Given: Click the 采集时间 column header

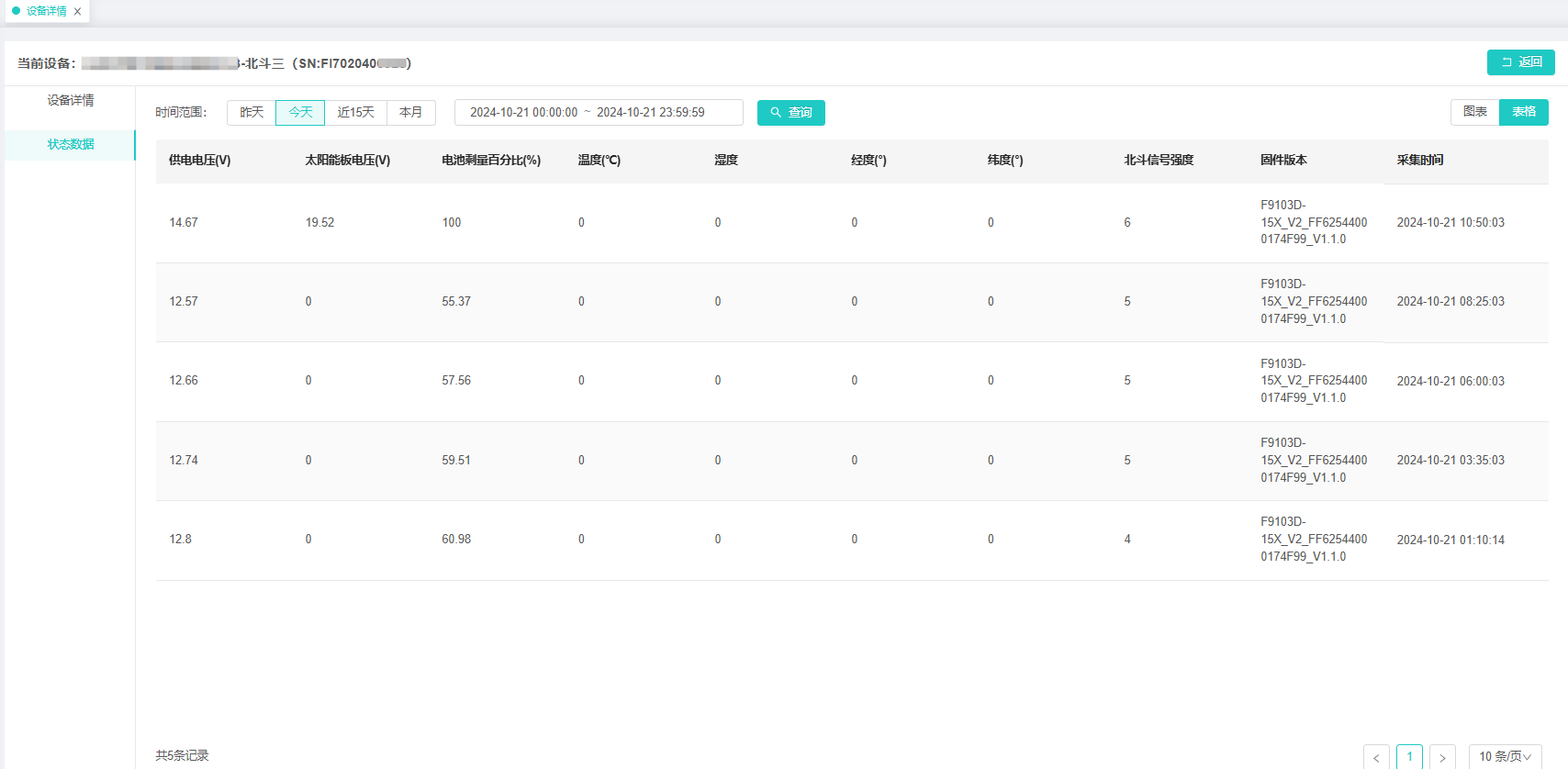Looking at the screenshot, I should [1419, 161].
